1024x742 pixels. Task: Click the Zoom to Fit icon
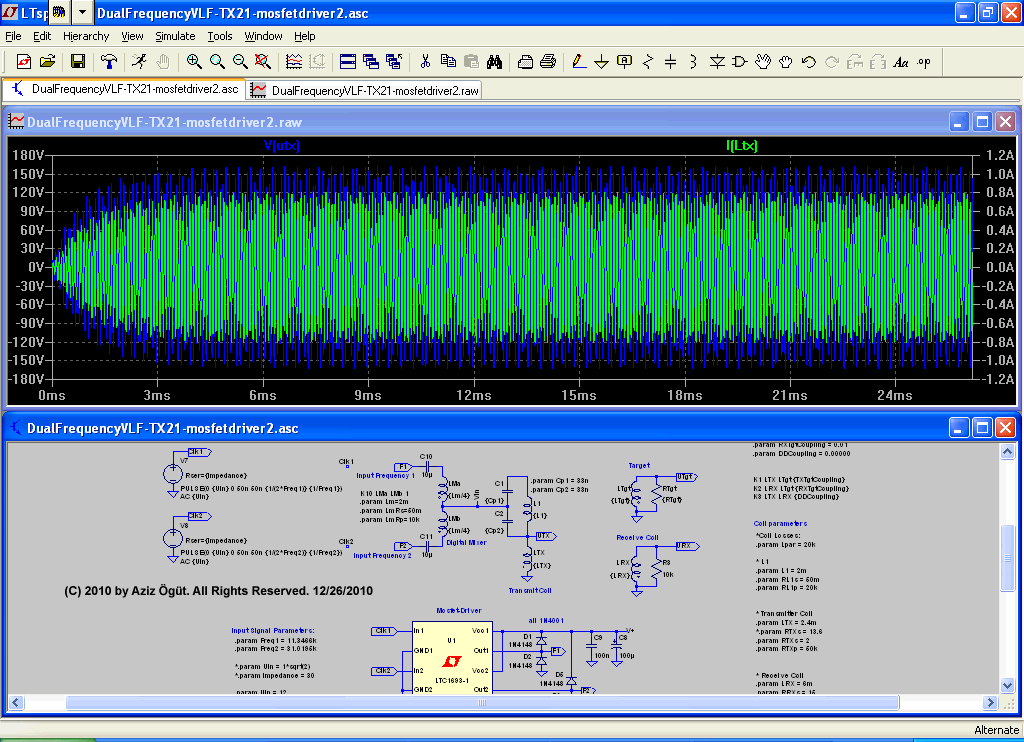[x=263, y=61]
